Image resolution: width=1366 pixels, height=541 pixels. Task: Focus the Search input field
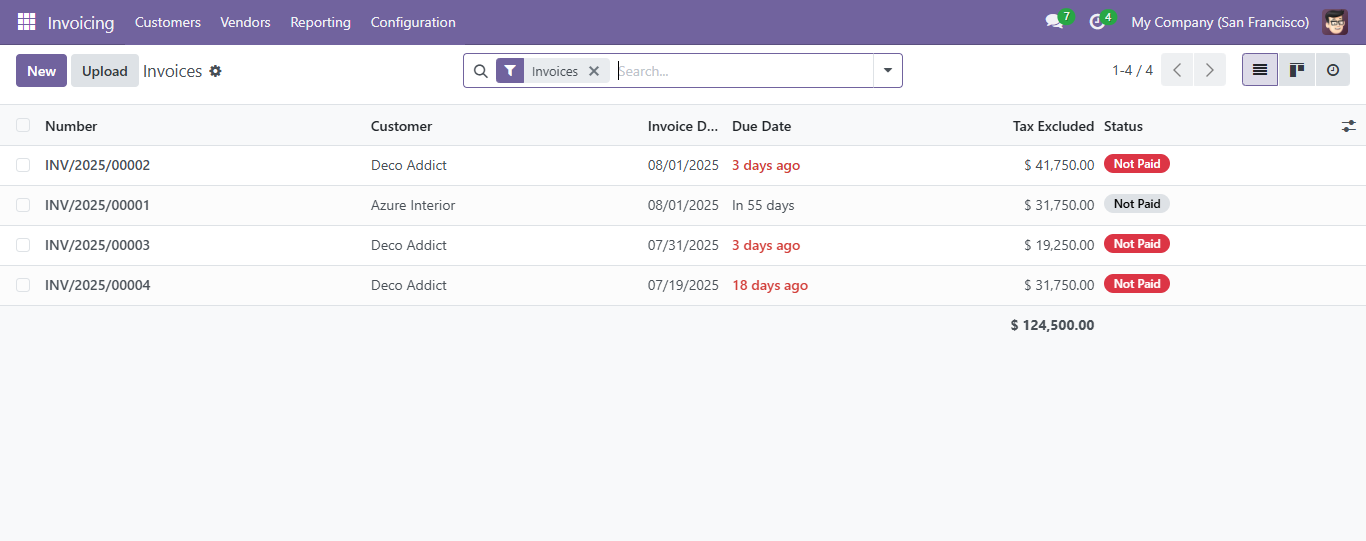pyautogui.click(x=742, y=71)
